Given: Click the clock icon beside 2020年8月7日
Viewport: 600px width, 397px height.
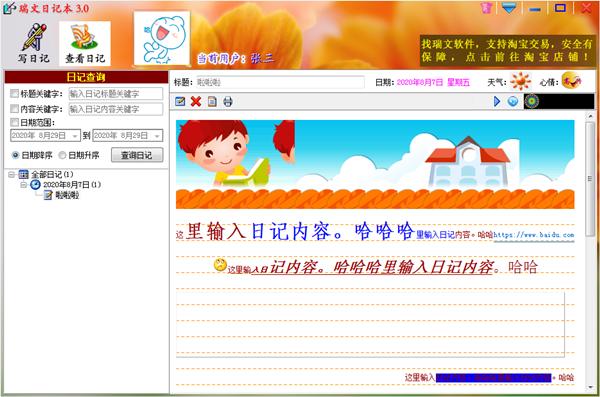Looking at the screenshot, I should 35,185.
